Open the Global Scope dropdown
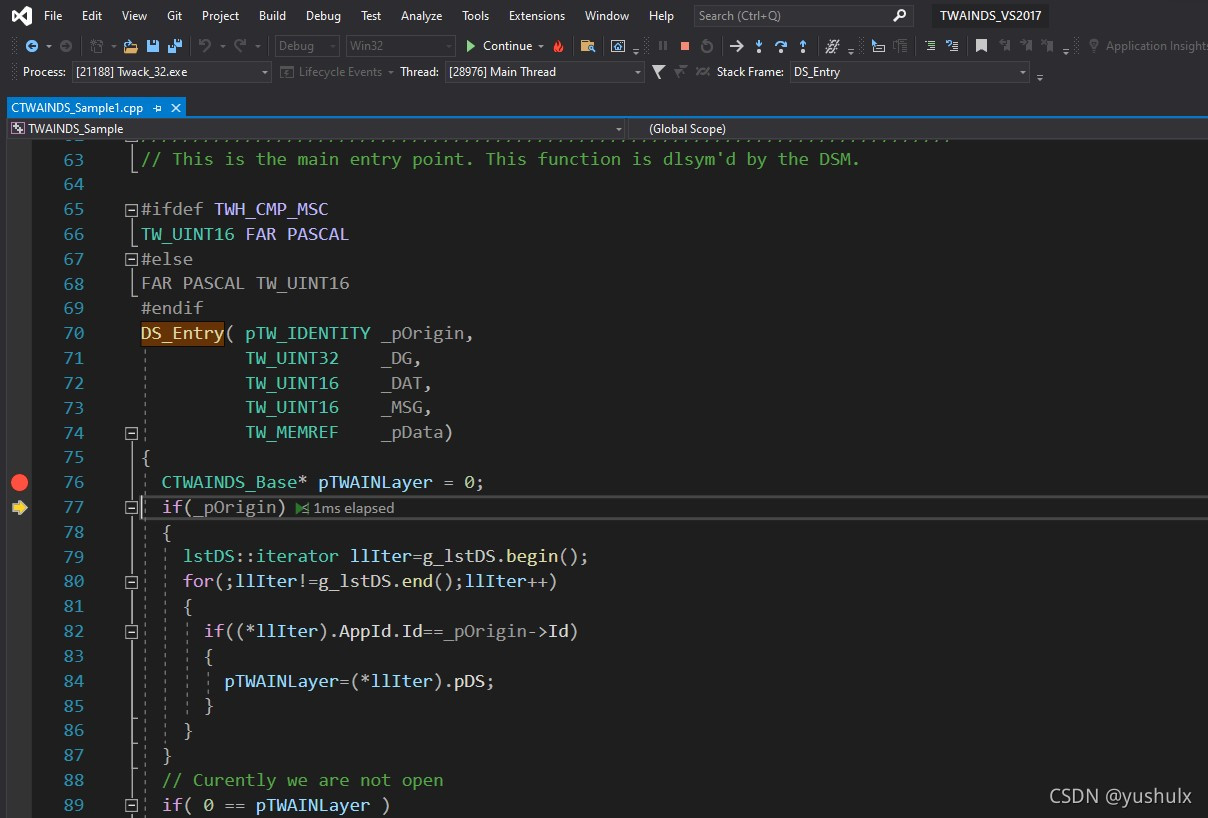1208x818 pixels. [x=916, y=129]
